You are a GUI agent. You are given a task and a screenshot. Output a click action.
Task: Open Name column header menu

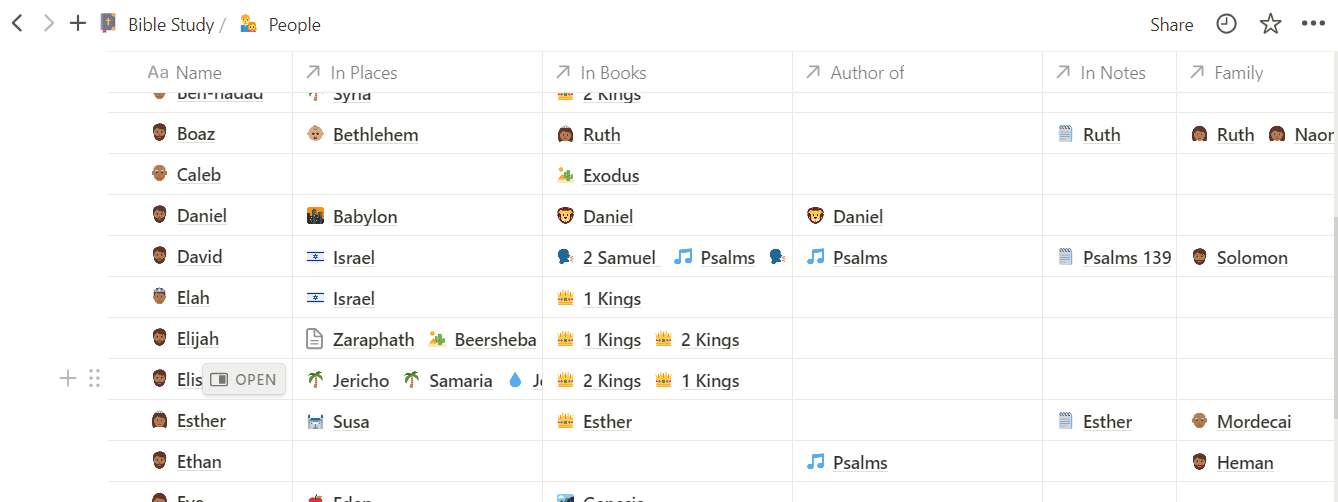point(200,72)
